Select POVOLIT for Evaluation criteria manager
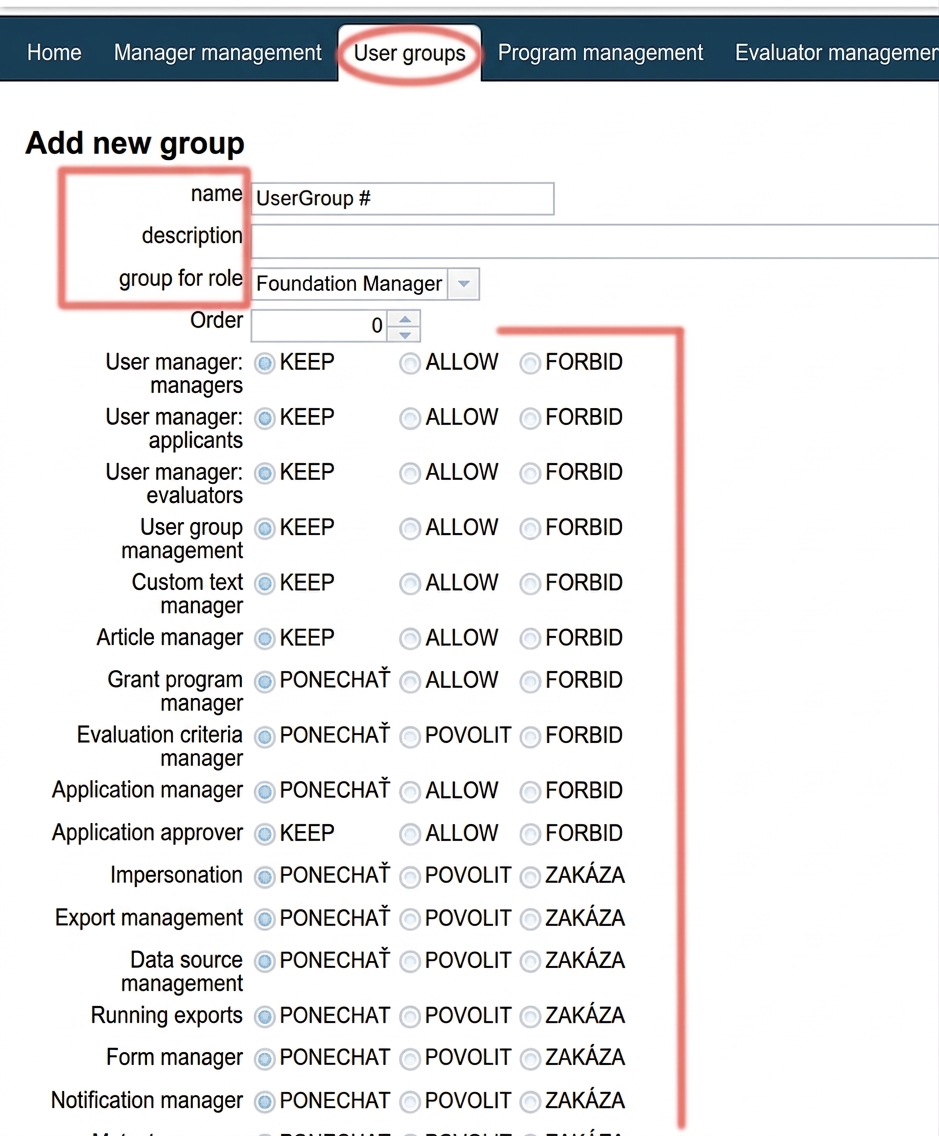This screenshot has height=1136, width=939. [410, 736]
